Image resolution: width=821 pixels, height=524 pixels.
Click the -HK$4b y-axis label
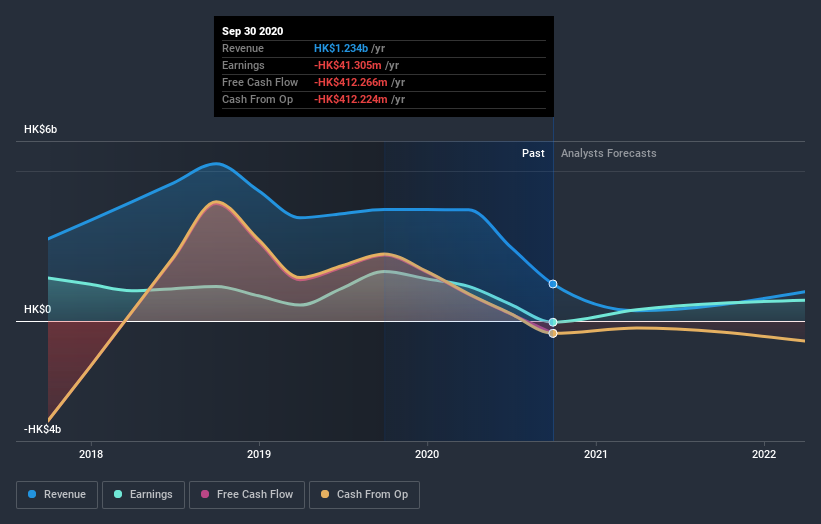42,429
